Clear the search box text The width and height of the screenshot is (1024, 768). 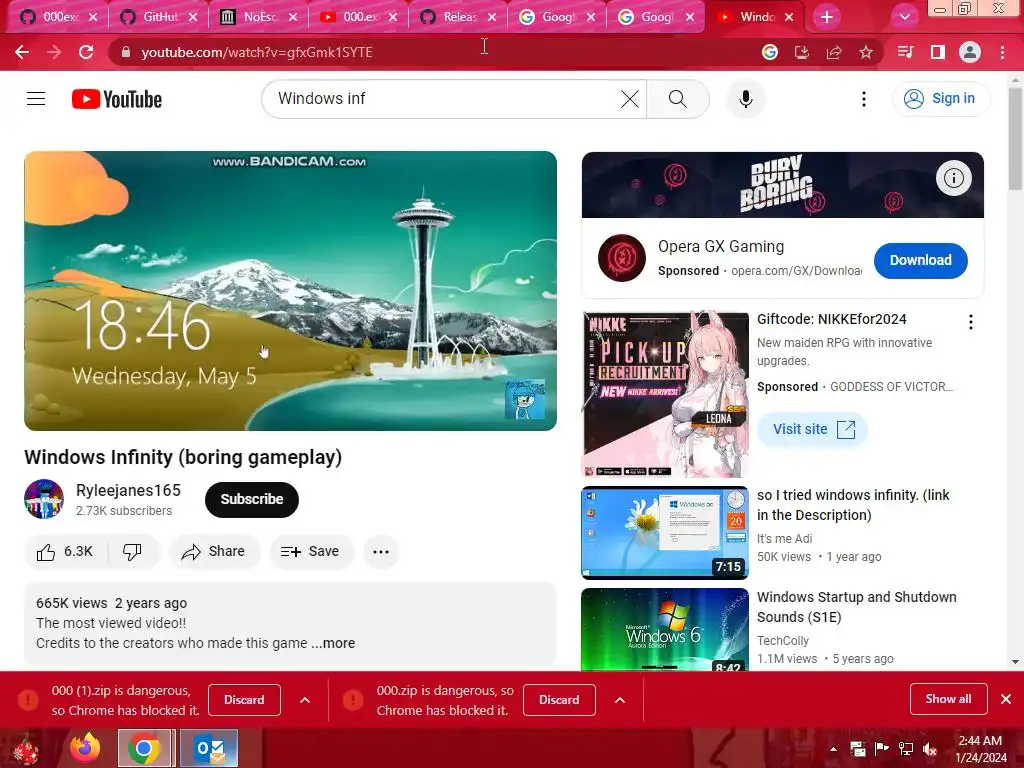tap(630, 99)
